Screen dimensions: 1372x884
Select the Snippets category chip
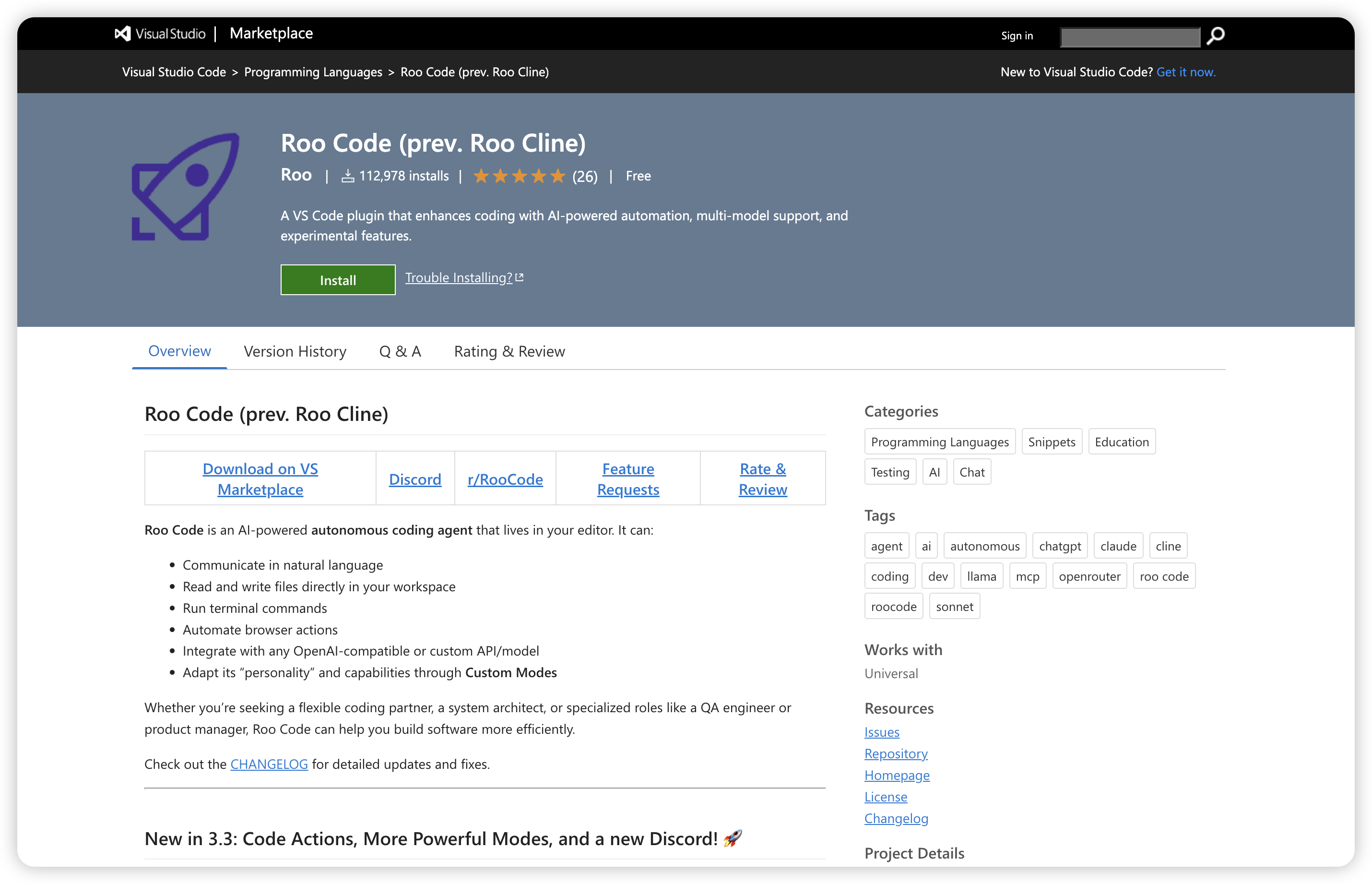(1051, 442)
